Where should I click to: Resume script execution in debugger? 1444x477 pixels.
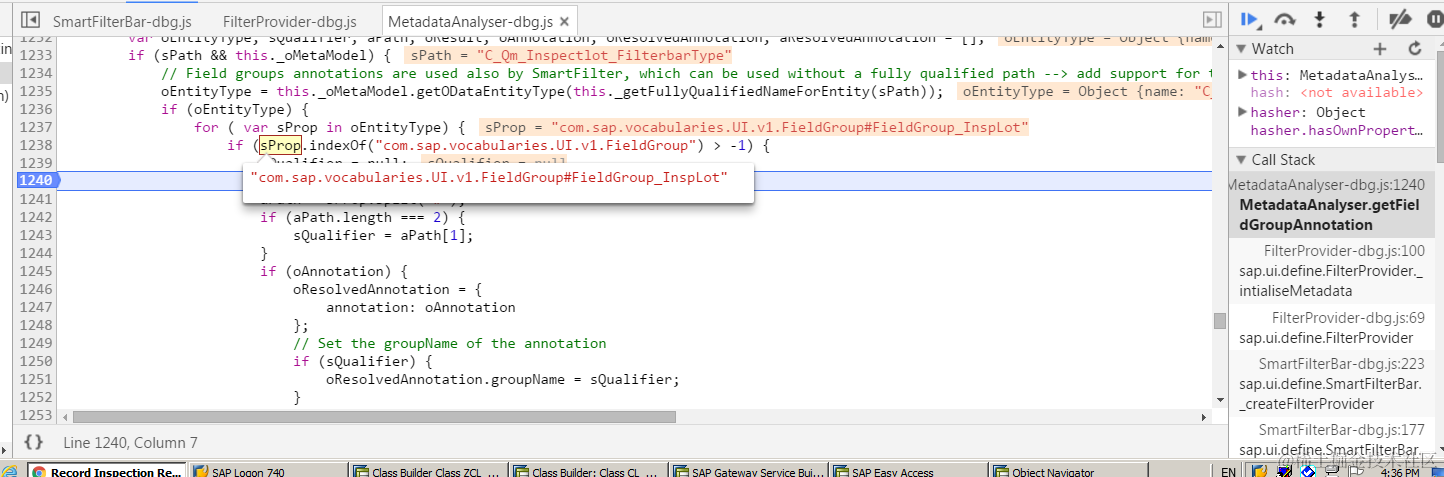tap(1249, 19)
